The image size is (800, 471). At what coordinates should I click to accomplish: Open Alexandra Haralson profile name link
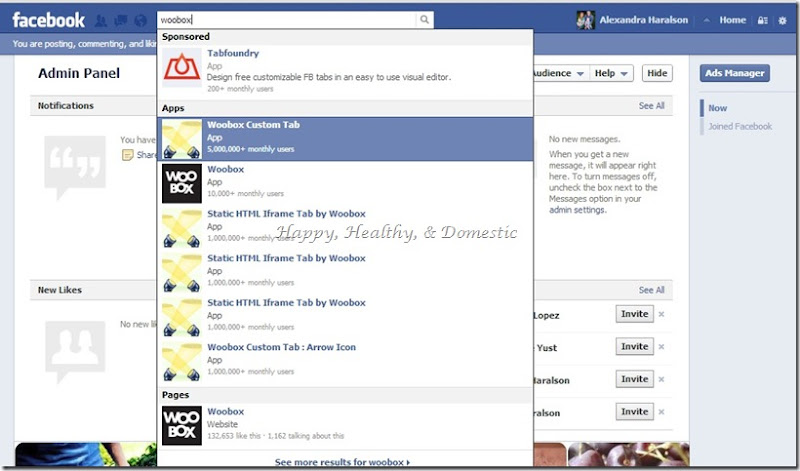pyautogui.click(x=643, y=20)
